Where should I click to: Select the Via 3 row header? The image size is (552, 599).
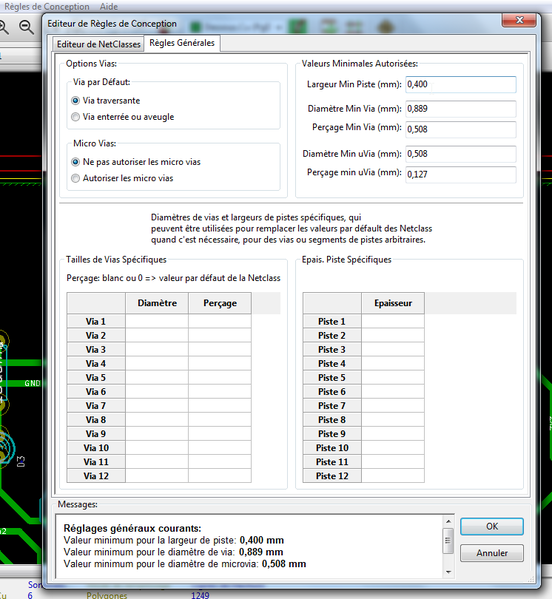[96, 350]
